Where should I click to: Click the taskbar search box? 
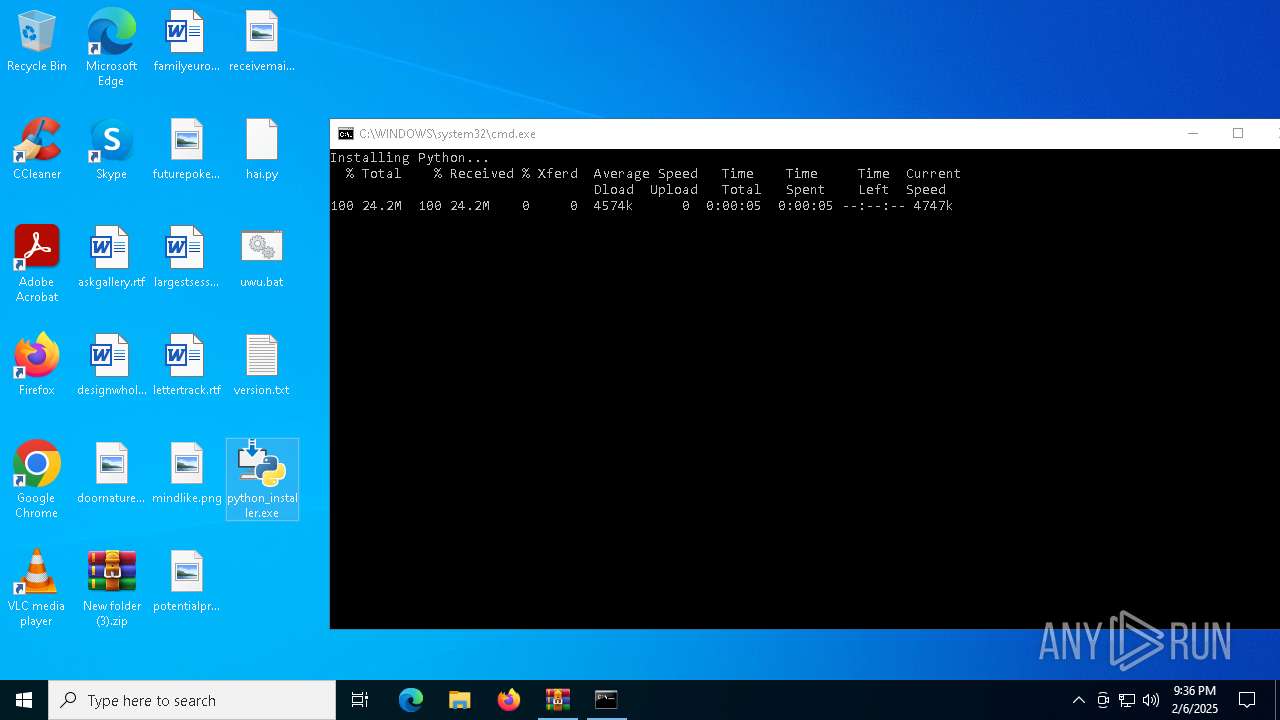pos(192,700)
